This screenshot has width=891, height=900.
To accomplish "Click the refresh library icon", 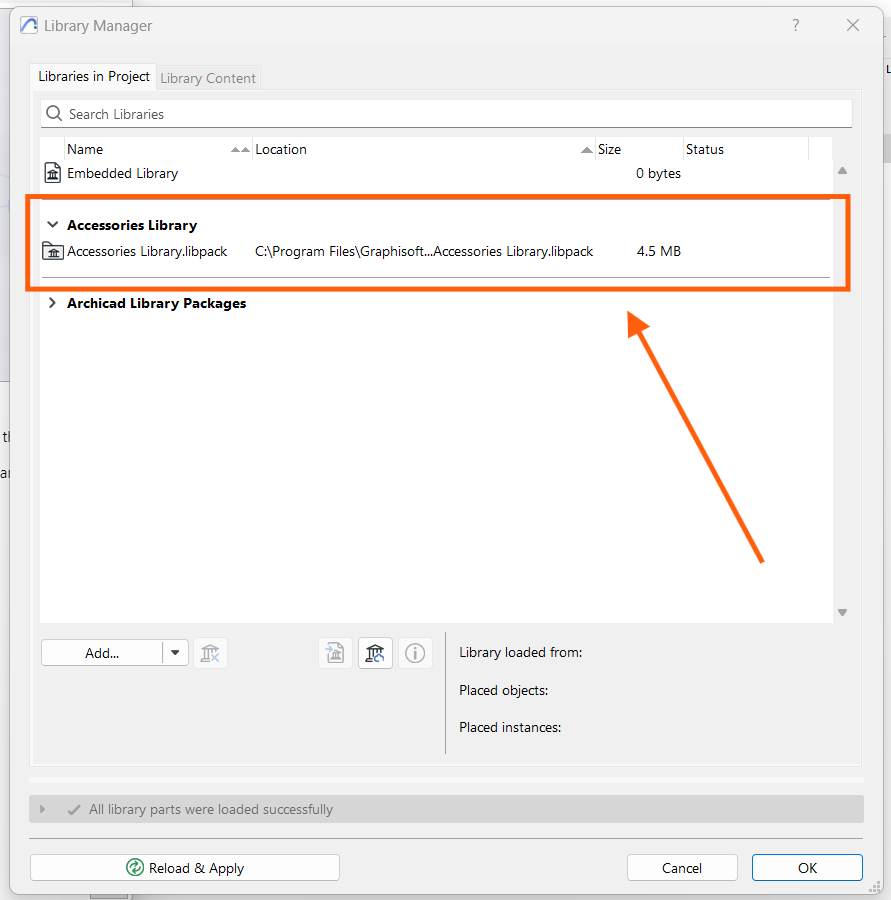I will pos(375,653).
